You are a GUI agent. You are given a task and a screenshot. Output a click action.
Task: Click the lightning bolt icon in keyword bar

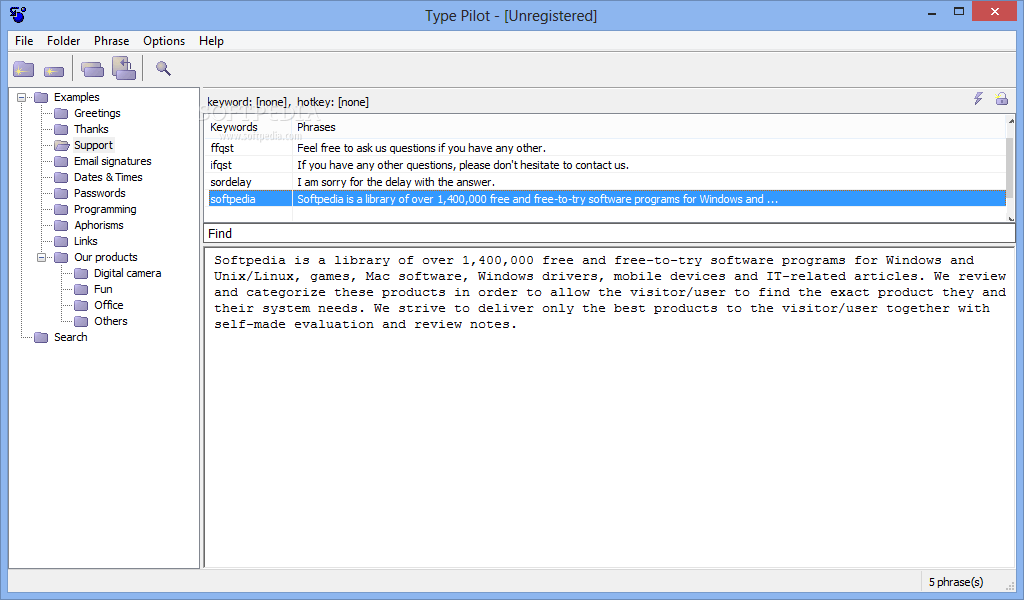(978, 99)
